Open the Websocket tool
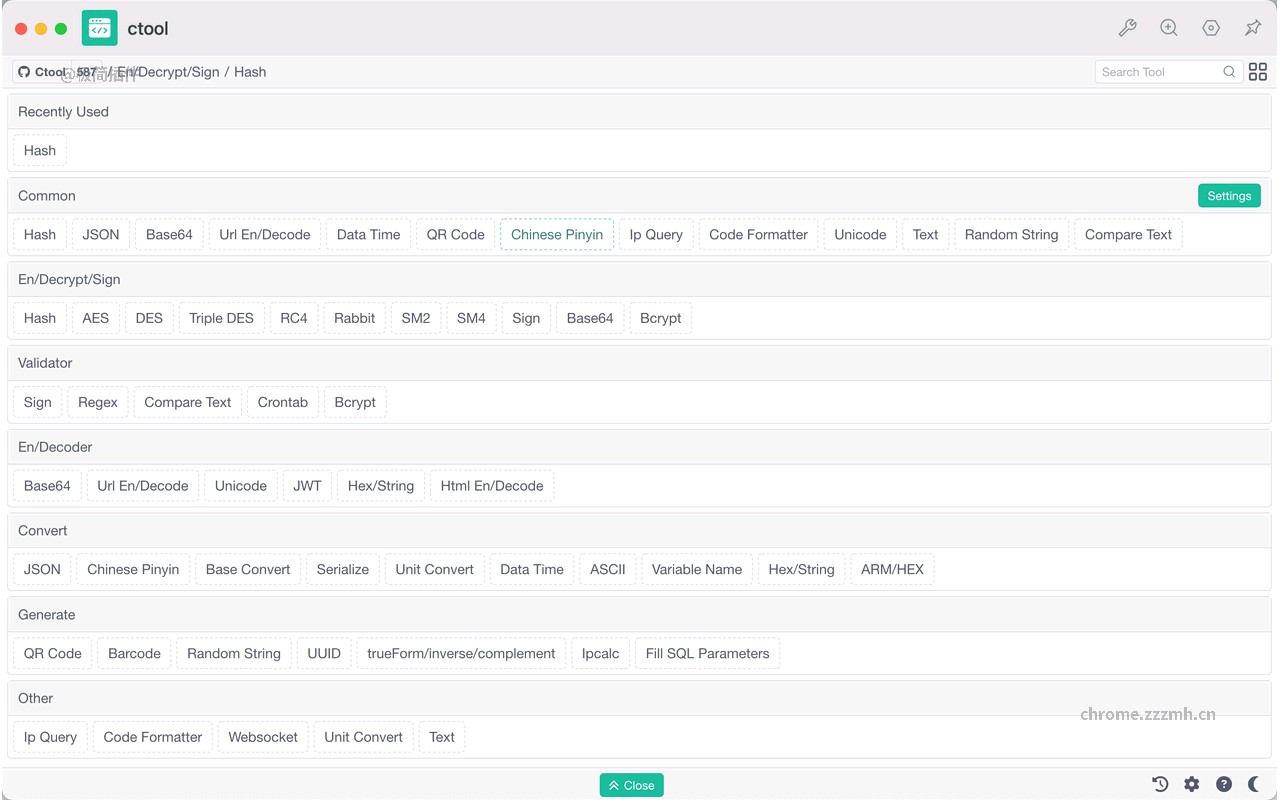 point(263,738)
